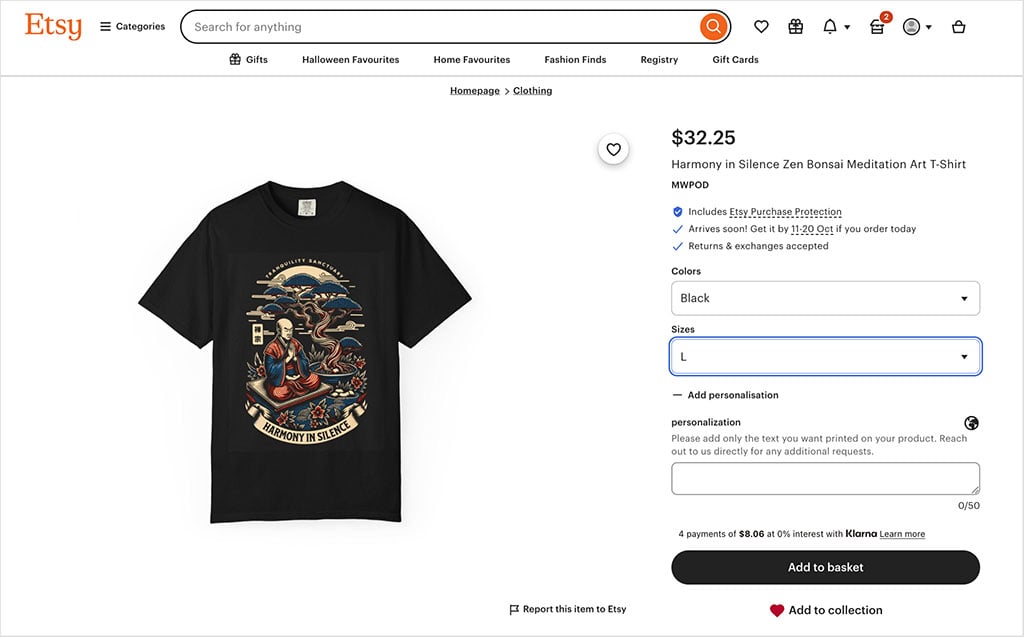Image resolution: width=1024 pixels, height=637 pixels.
Task: Open the gift icon in header
Action: 796,27
